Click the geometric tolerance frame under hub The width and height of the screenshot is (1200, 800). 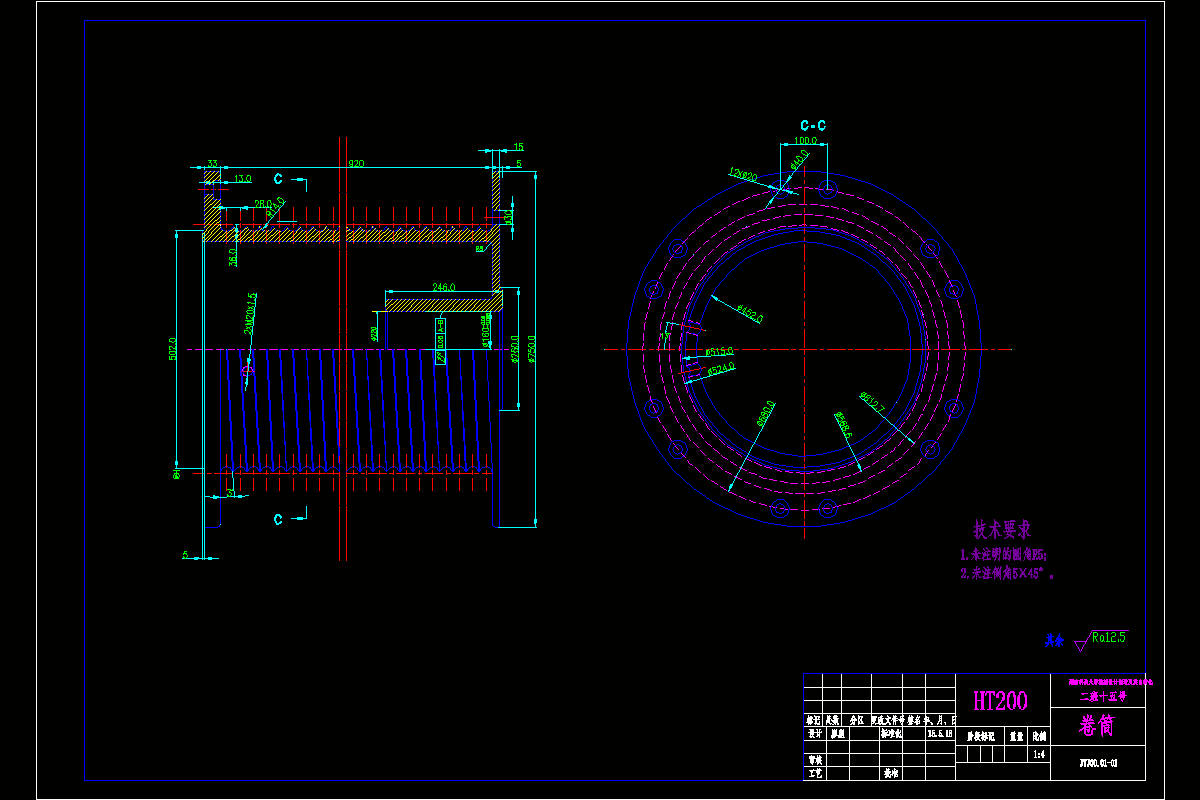tap(440, 341)
